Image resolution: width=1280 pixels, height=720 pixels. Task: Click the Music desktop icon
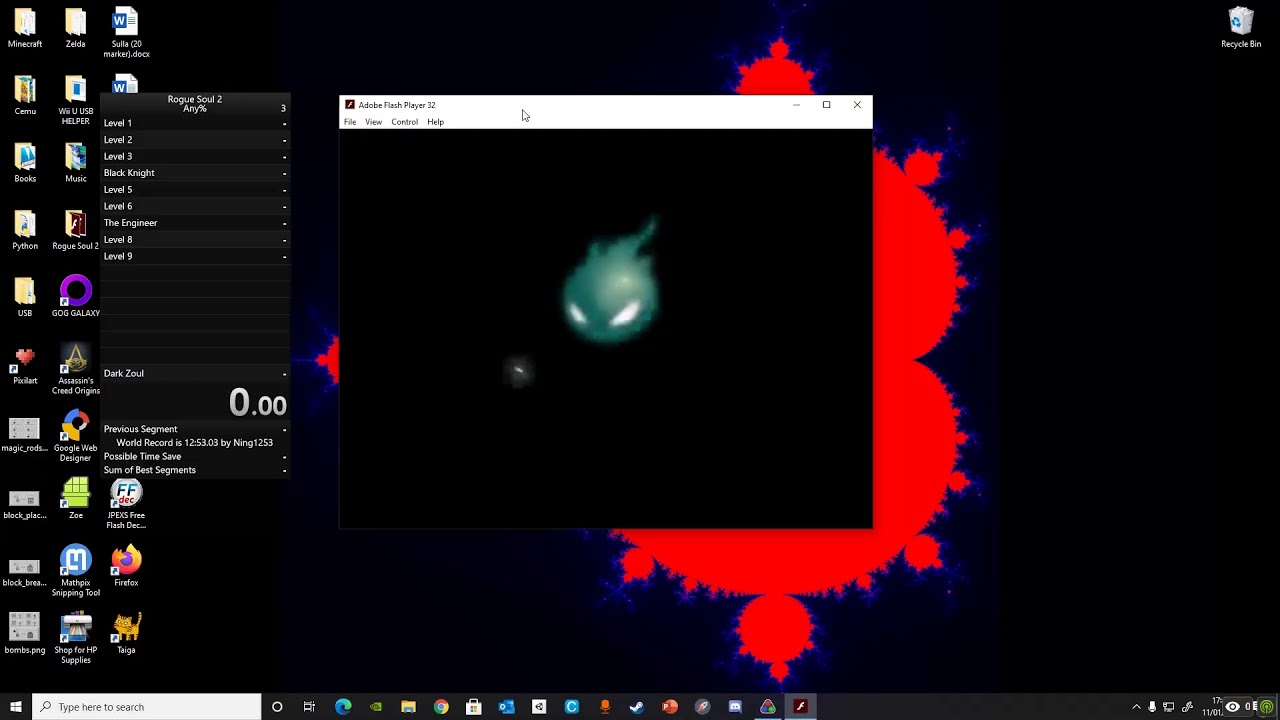coord(75,163)
